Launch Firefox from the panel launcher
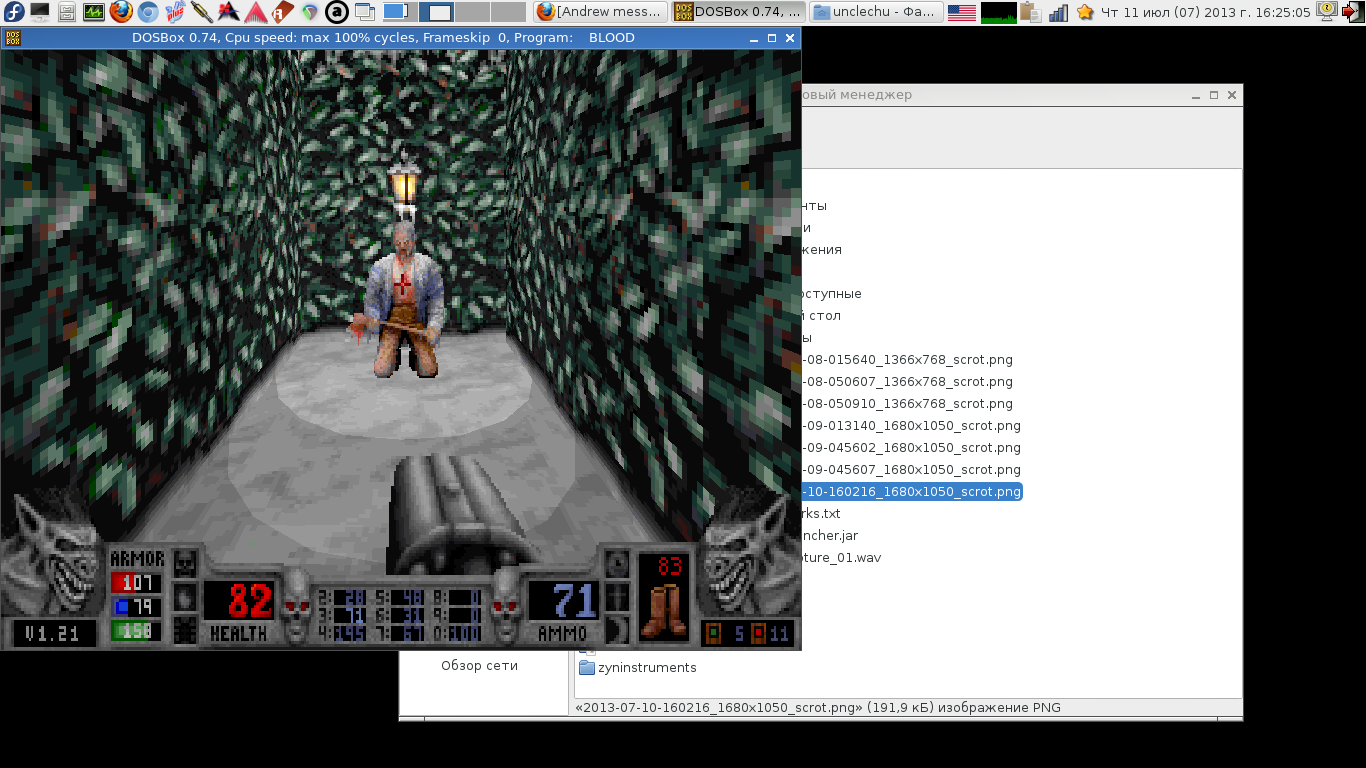Viewport: 1366px width, 768px height. [121, 12]
